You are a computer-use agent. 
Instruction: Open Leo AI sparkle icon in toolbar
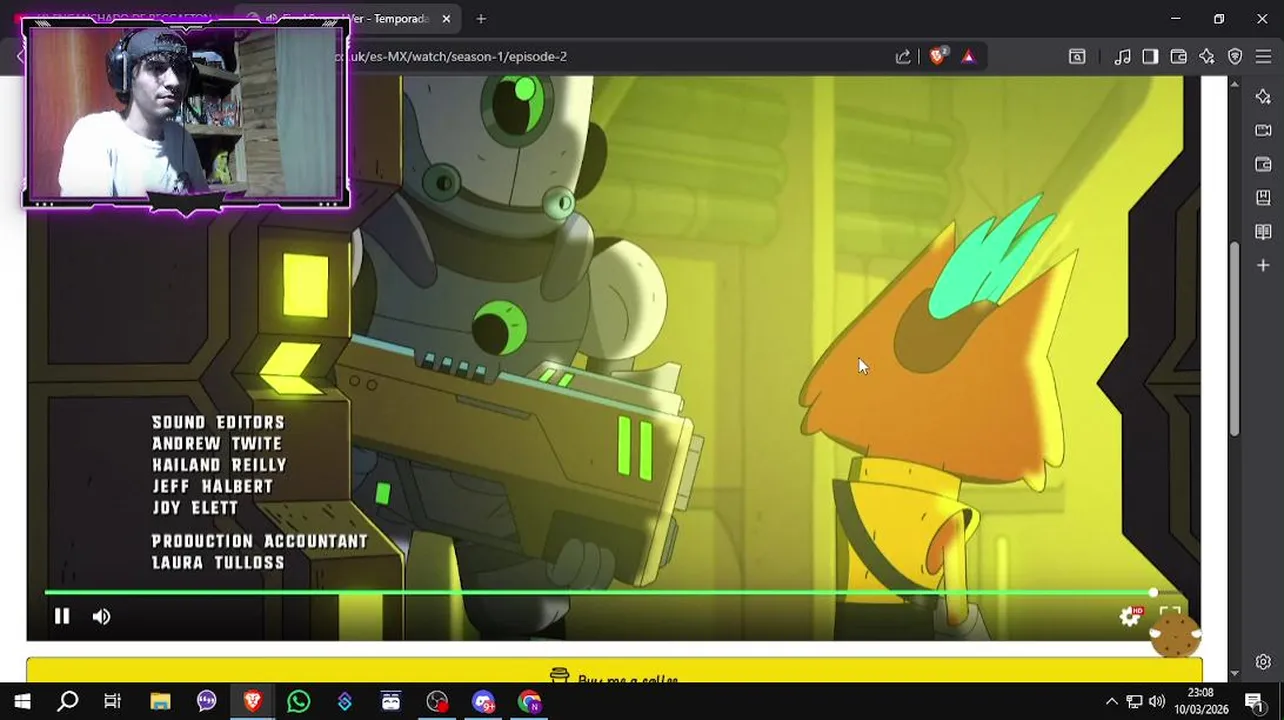coord(1207,57)
